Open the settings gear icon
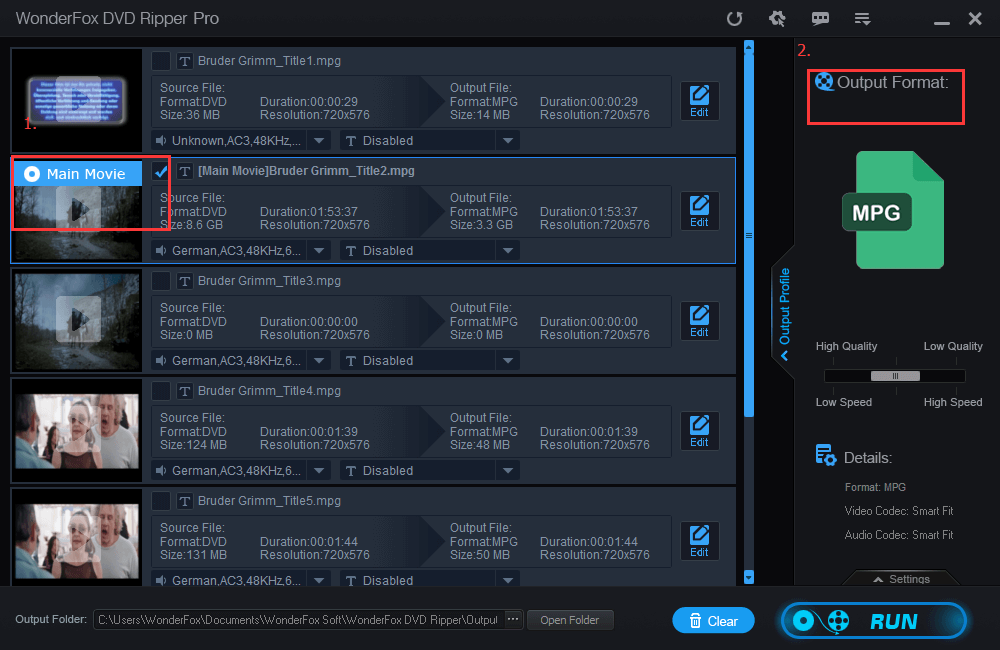This screenshot has height=650, width=1000. [x=776, y=19]
